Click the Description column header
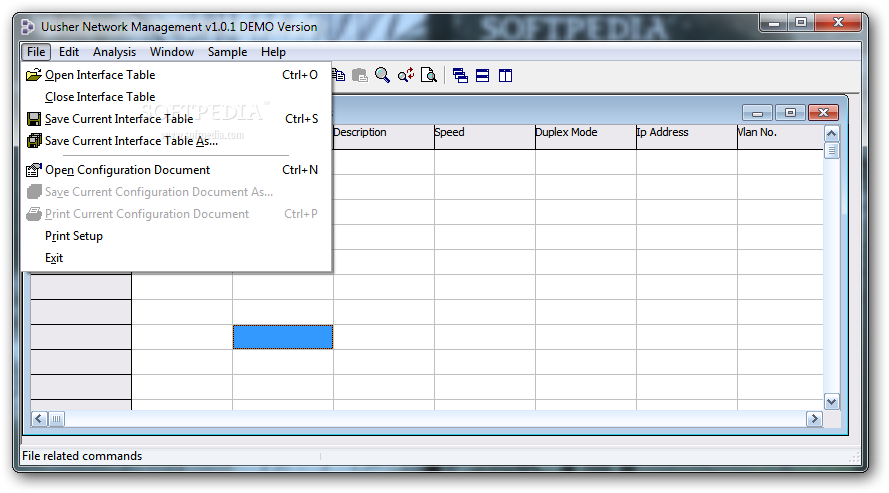Image resolution: width=889 pixels, height=493 pixels. [x=384, y=137]
